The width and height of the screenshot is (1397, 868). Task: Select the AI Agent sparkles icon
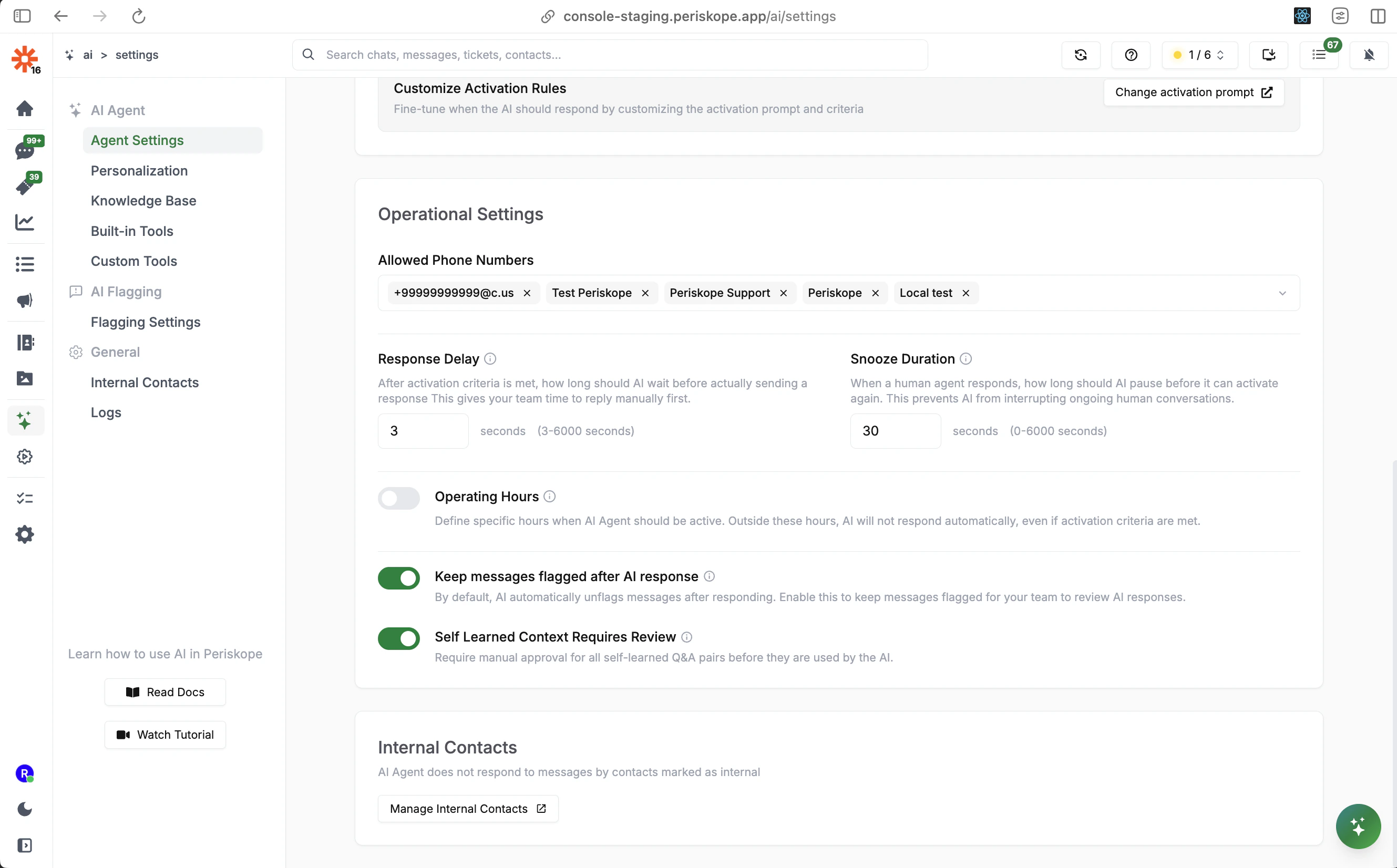(25, 420)
